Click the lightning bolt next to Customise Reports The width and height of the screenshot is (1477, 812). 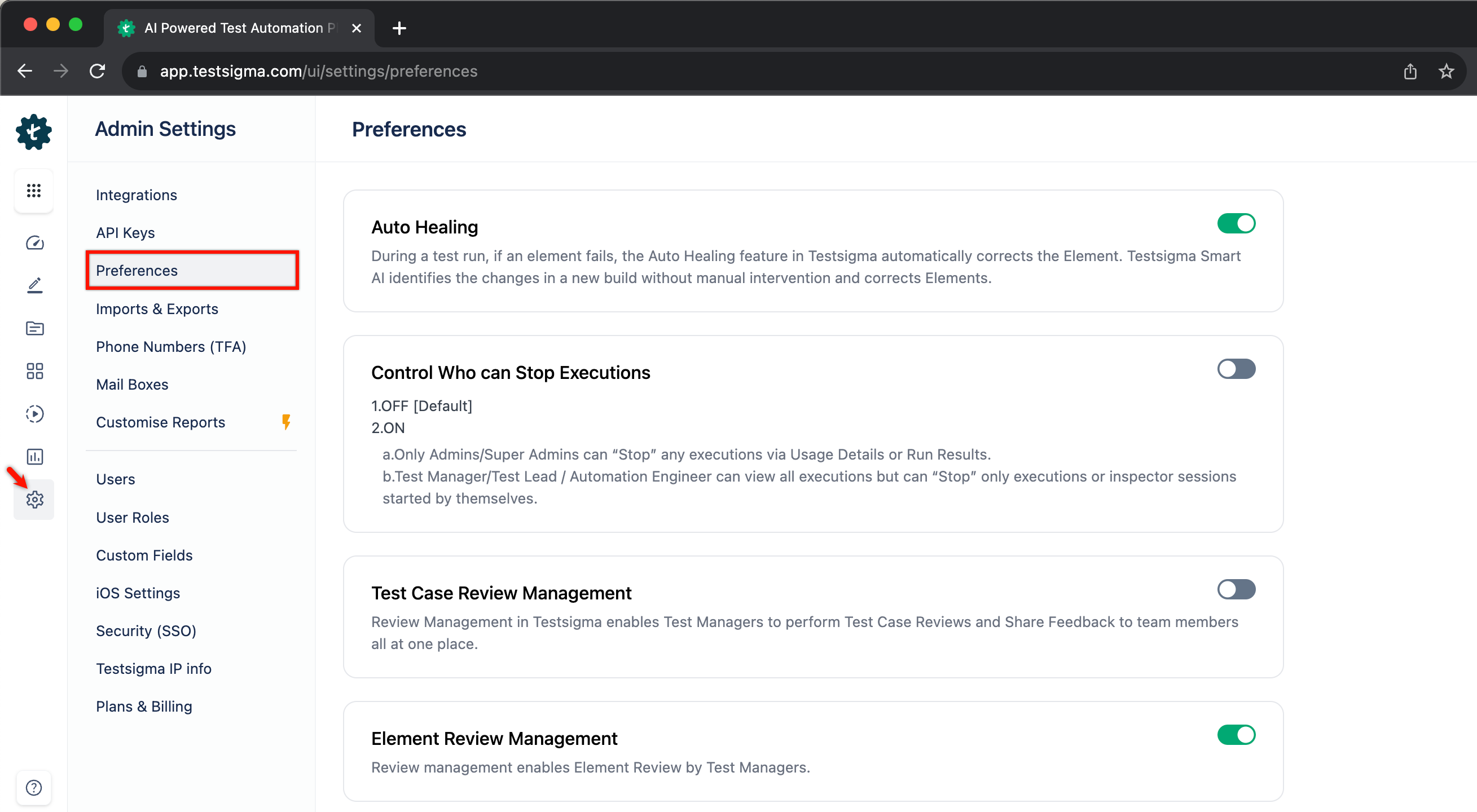click(286, 422)
